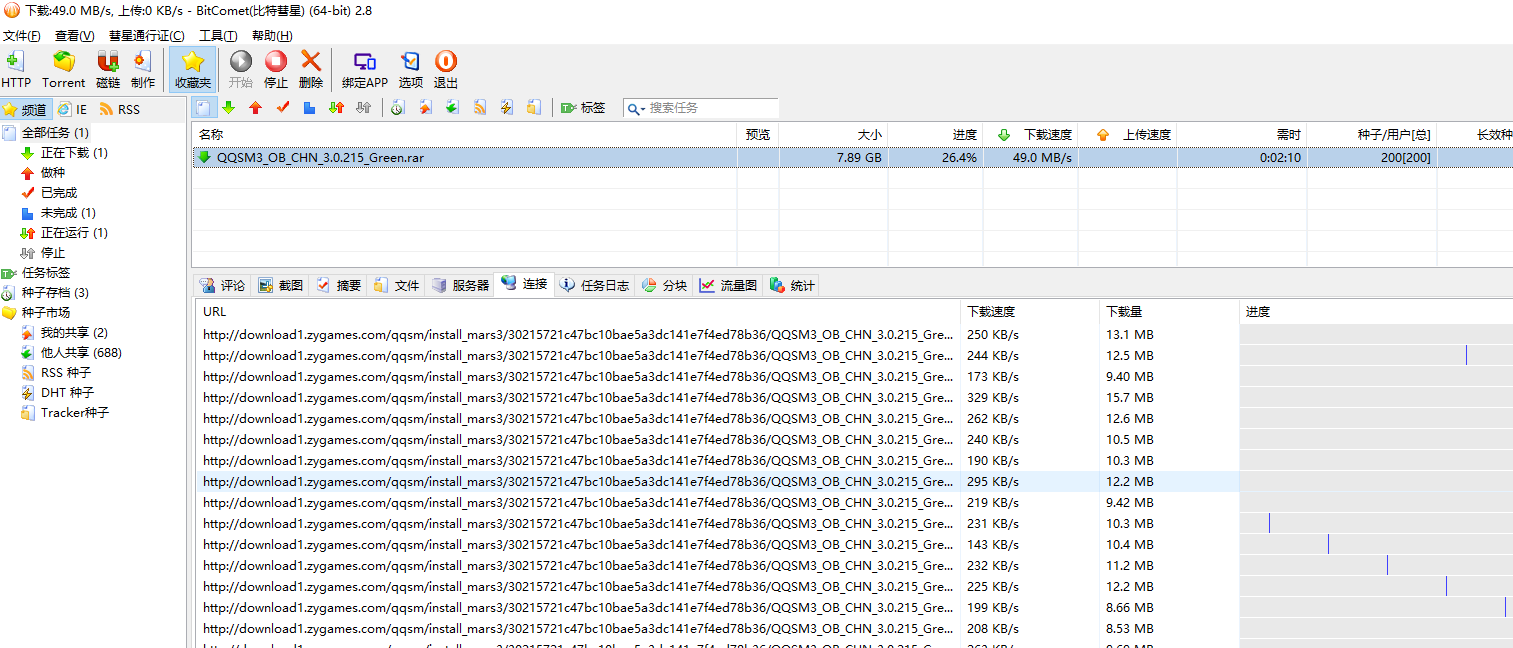Click the green arrow others' shares toolbar icon
This screenshot has width=1513, height=648.
click(452, 107)
